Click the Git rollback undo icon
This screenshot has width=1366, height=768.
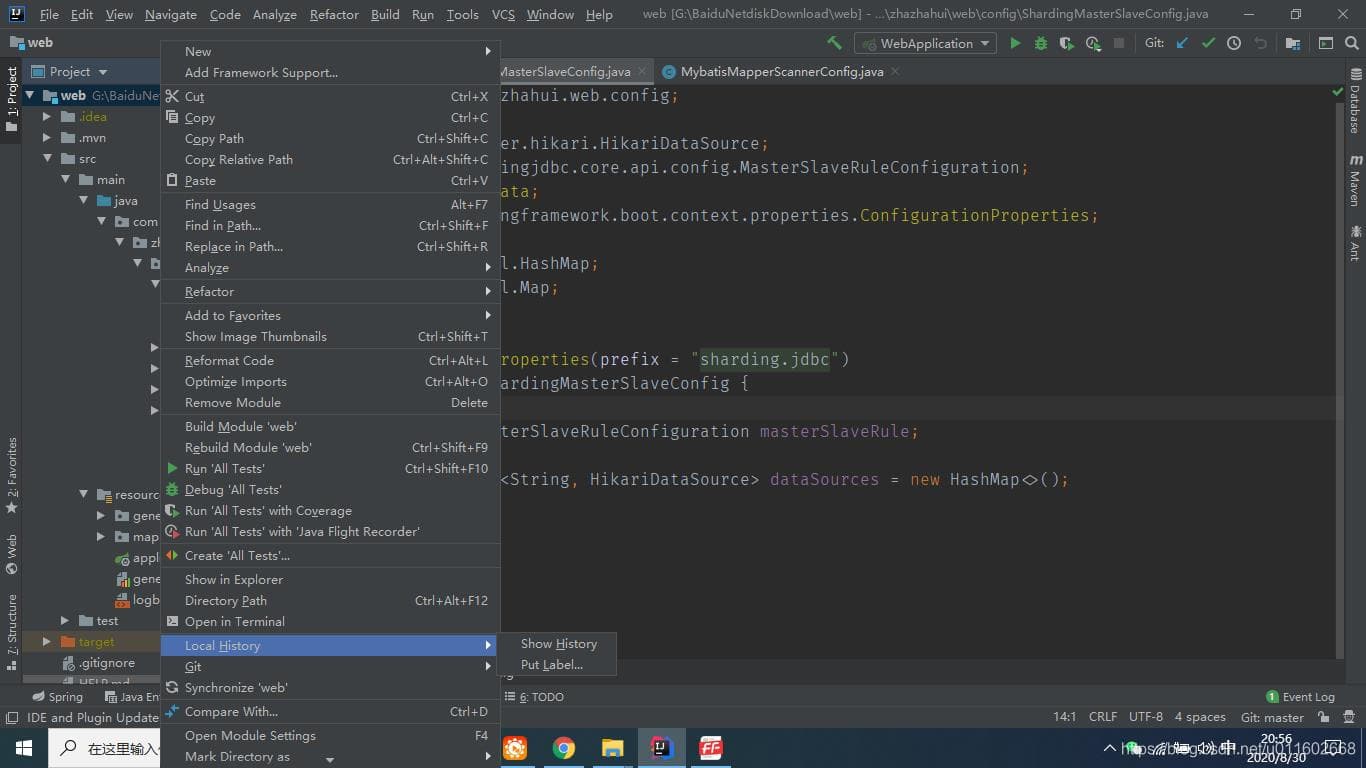pyautogui.click(x=1260, y=43)
